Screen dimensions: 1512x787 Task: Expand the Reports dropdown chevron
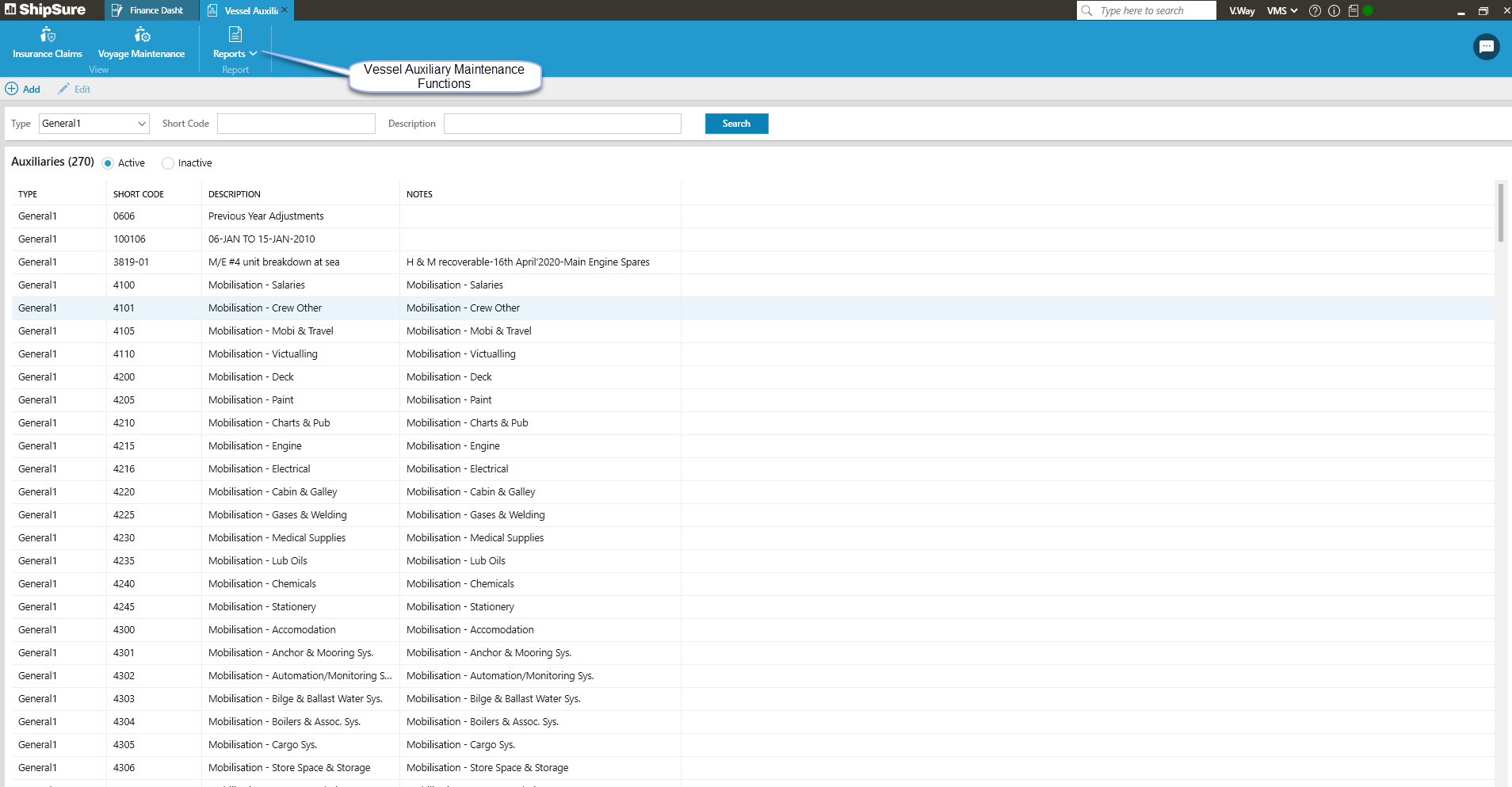[x=253, y=54]
